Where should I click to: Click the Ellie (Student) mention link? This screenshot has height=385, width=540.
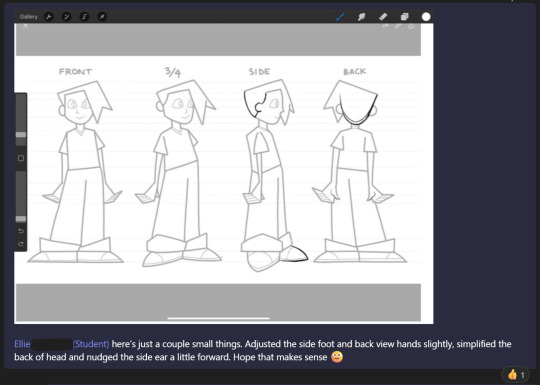(62, 344)
